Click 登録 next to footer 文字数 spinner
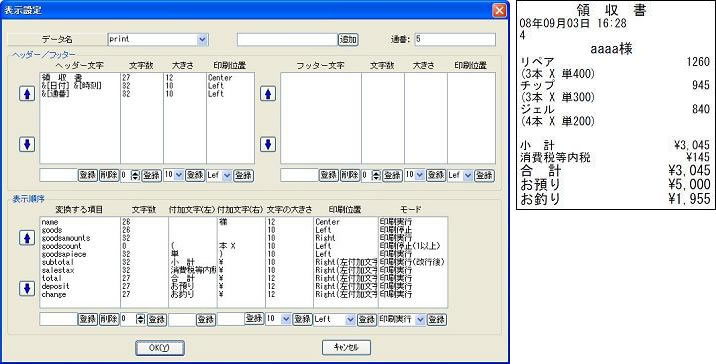This screenshot has height=364, width=716. coord(392,175)
